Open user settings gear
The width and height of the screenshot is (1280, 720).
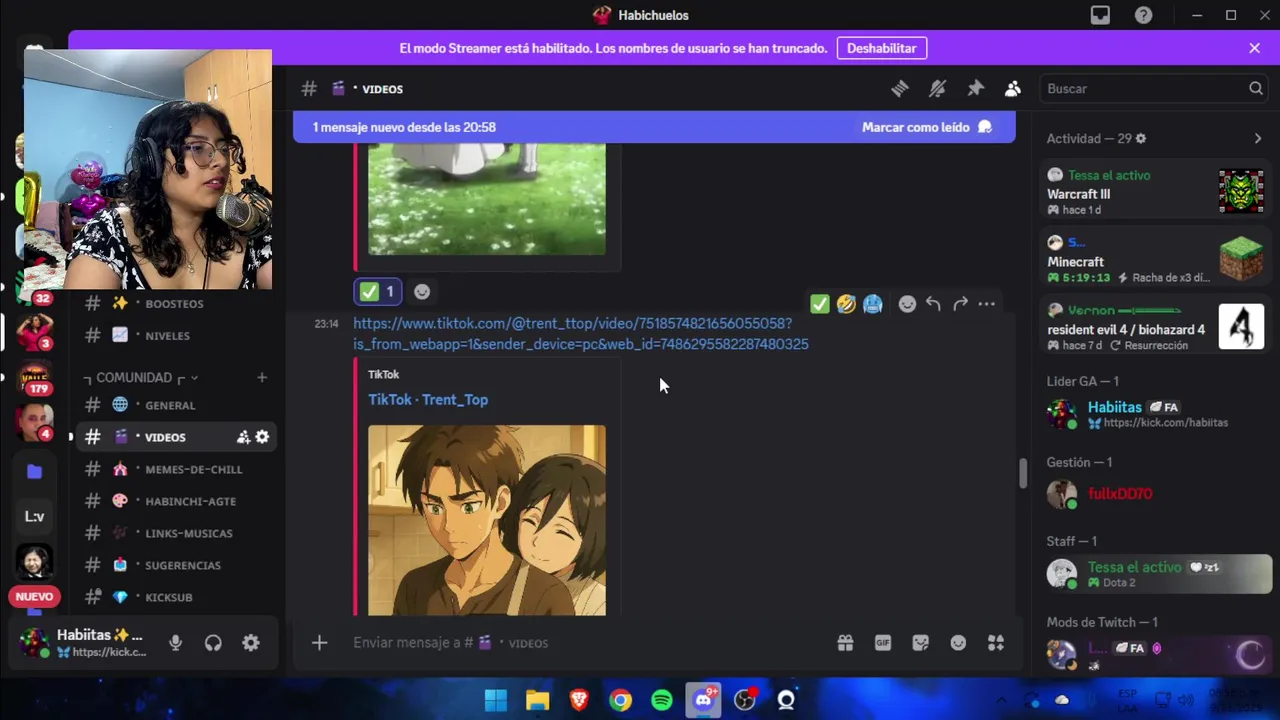[x=251, y=643]
